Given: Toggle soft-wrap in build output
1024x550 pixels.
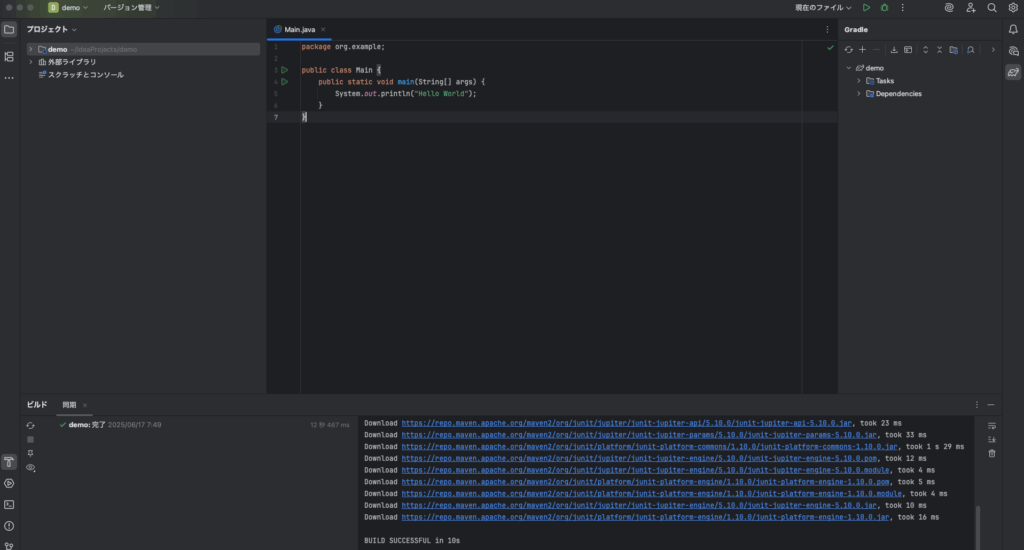Looking at the screenshot, I should click(991, 426).
